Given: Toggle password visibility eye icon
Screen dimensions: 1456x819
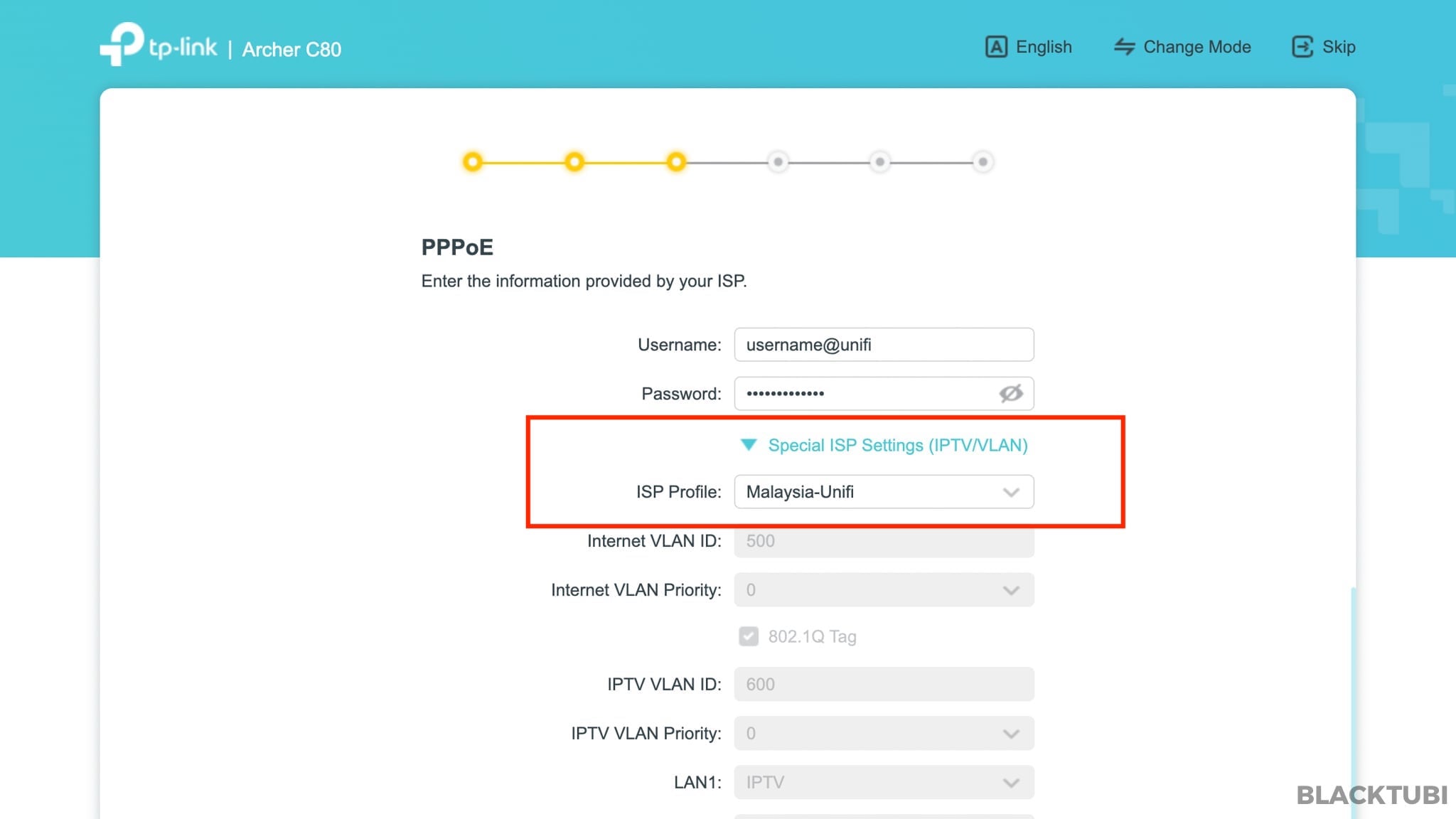Looking at the screenshot, I should (1010, 393).
